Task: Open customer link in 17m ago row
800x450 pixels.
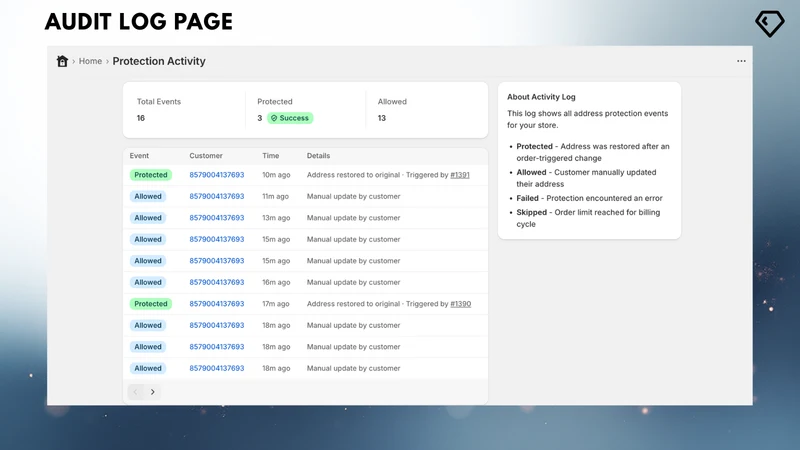Action: [x=217, y=304]
